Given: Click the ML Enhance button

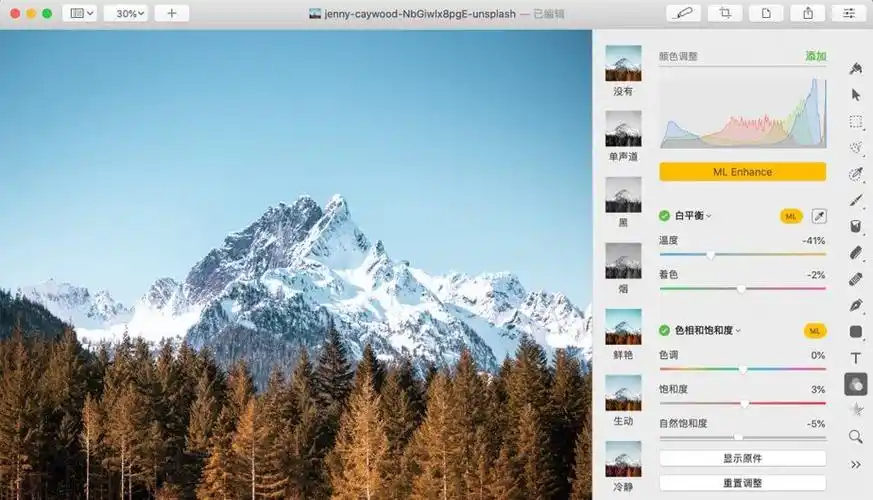Looking at the screenshot, I should pos(742,172).
